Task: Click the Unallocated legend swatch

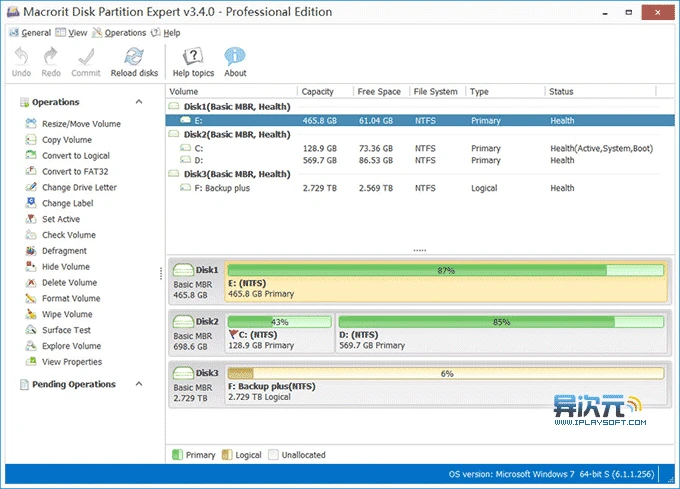Action: click(273, 455)
